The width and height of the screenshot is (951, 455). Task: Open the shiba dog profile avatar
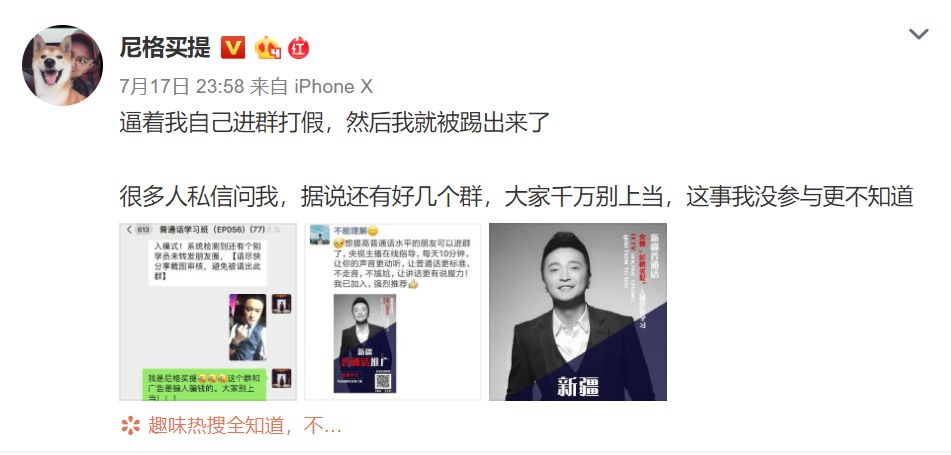pos(62,65)
